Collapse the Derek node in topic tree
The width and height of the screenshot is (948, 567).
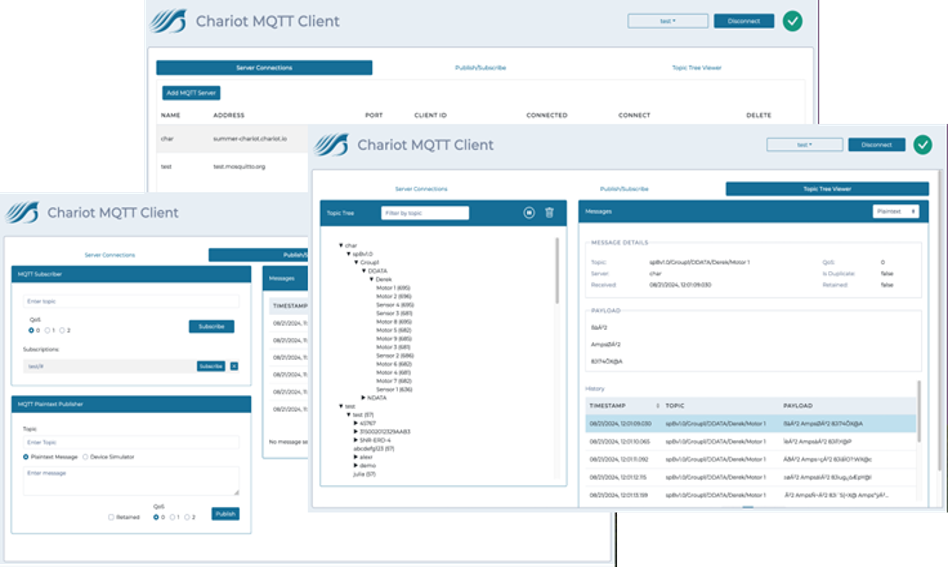pyautogui.click(x=370, y=280)
